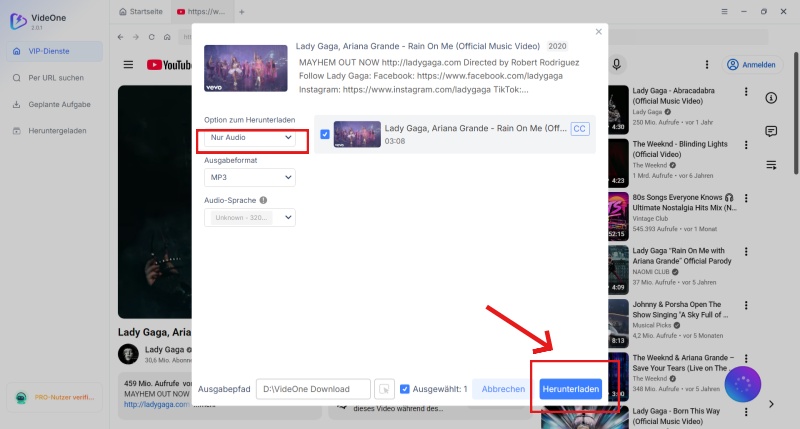Open options for Johnny & Porsha video
Screen dimensions: 800x429
(746, 306)
